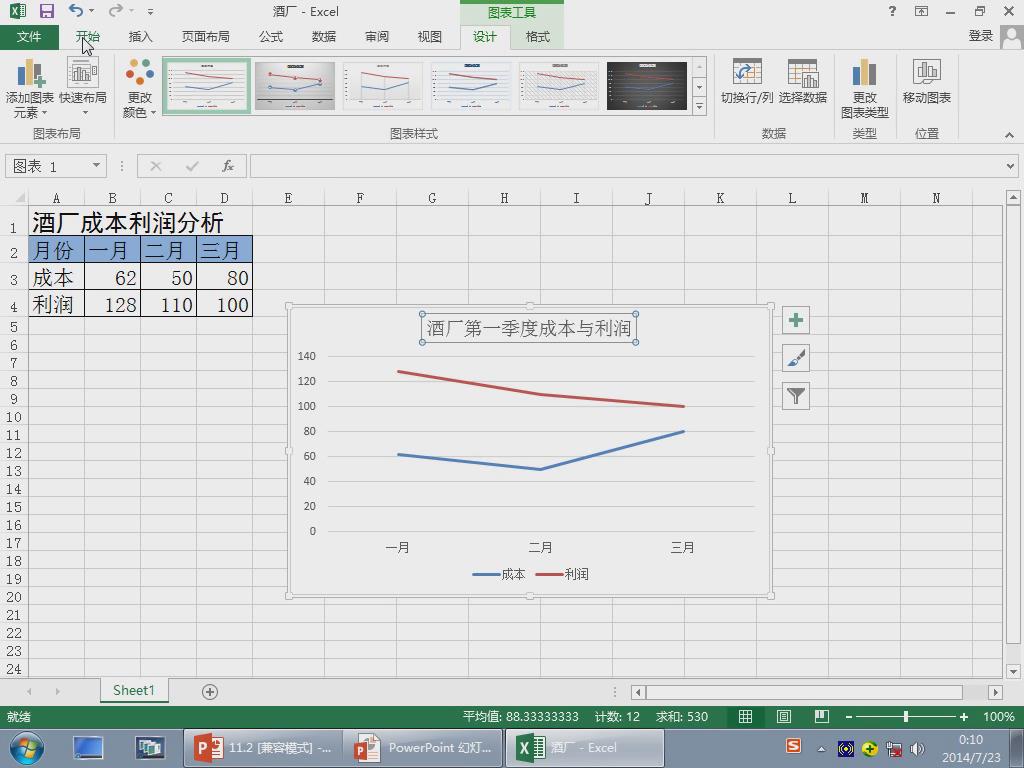This screenshot has width=1024, height=768.
Task: Open the Name Box dropdown
Action: pyautogui.click(x=96, y=166)
